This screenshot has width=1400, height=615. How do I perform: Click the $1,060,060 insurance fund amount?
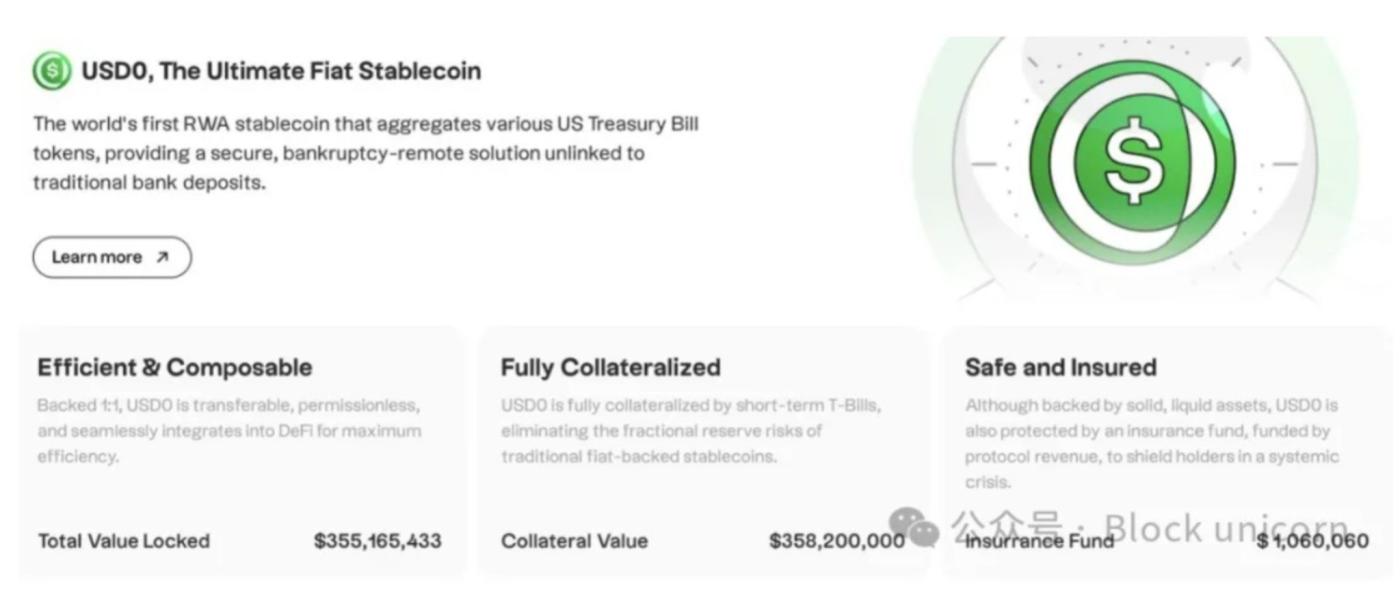[1313, 541]
